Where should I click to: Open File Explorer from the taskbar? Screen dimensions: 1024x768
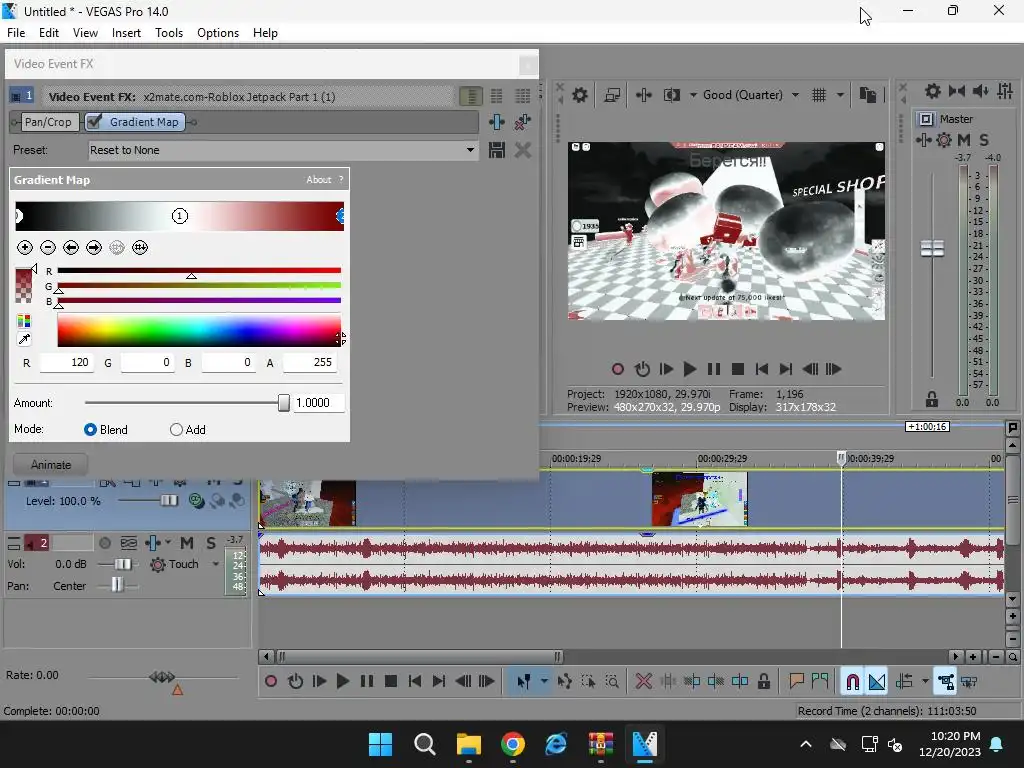click(468, 744)
